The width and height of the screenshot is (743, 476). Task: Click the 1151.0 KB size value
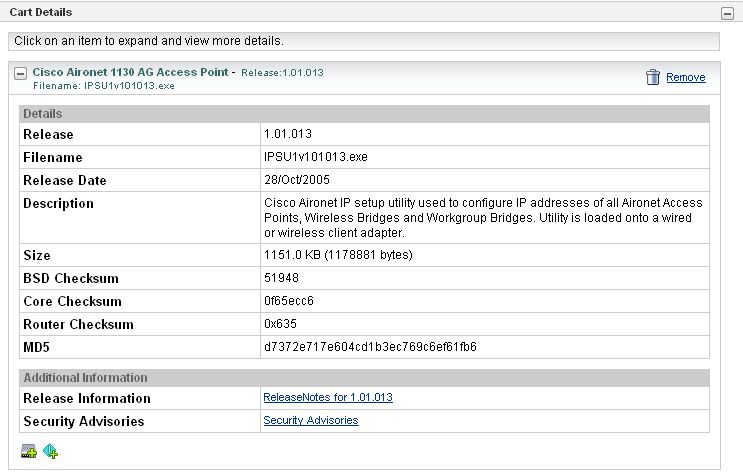337,255
